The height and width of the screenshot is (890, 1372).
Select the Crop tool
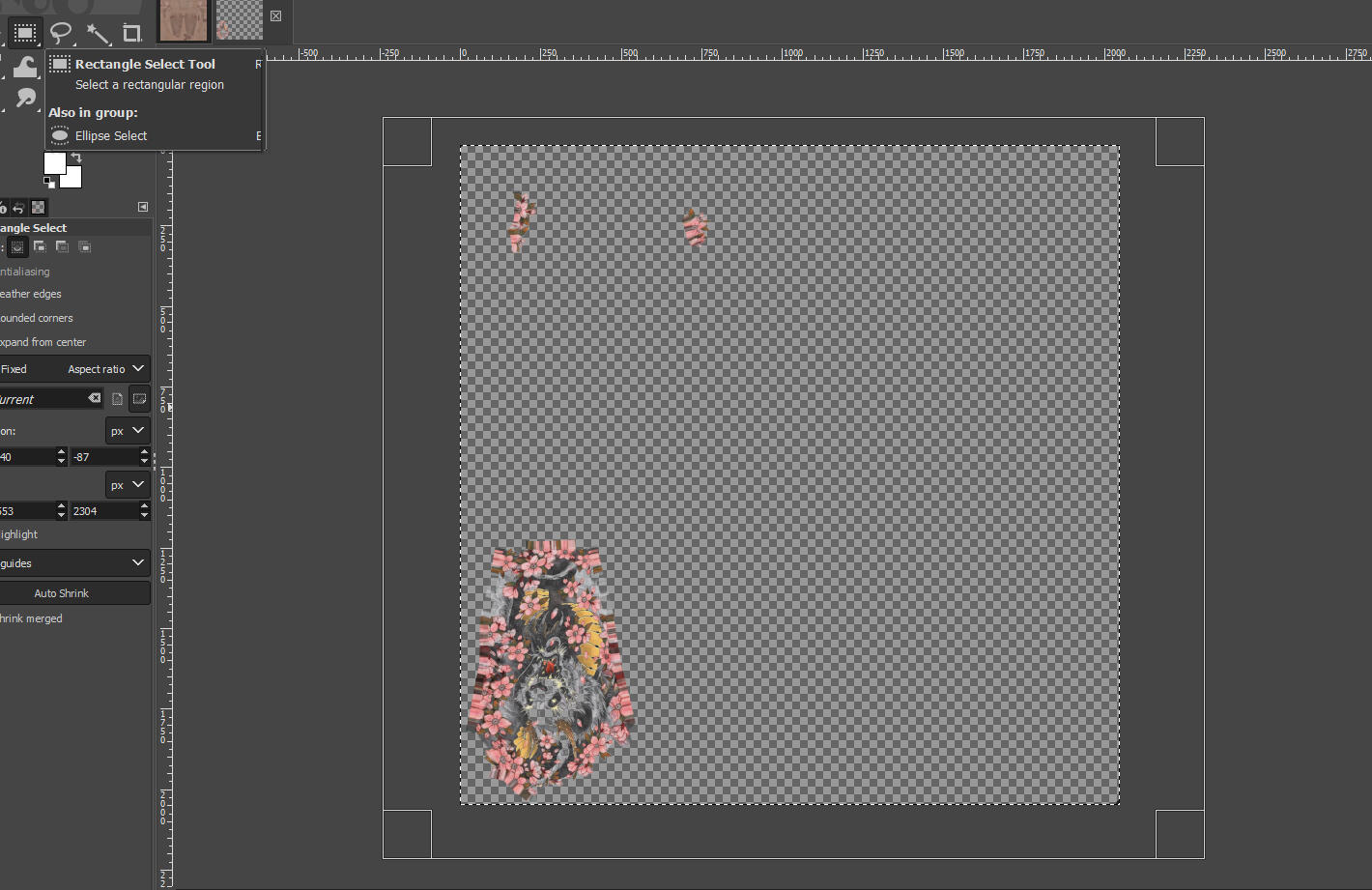133,32
